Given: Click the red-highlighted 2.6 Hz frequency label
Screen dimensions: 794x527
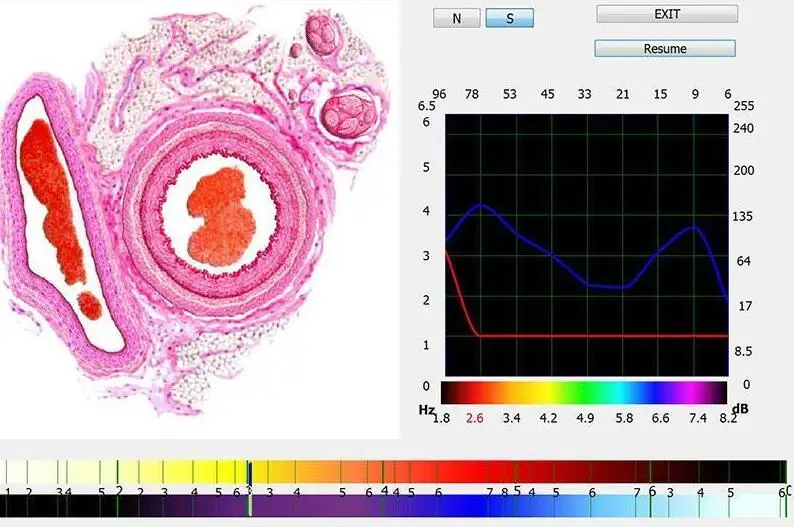Looking at the screenshot, I should (x=474, y=418).
